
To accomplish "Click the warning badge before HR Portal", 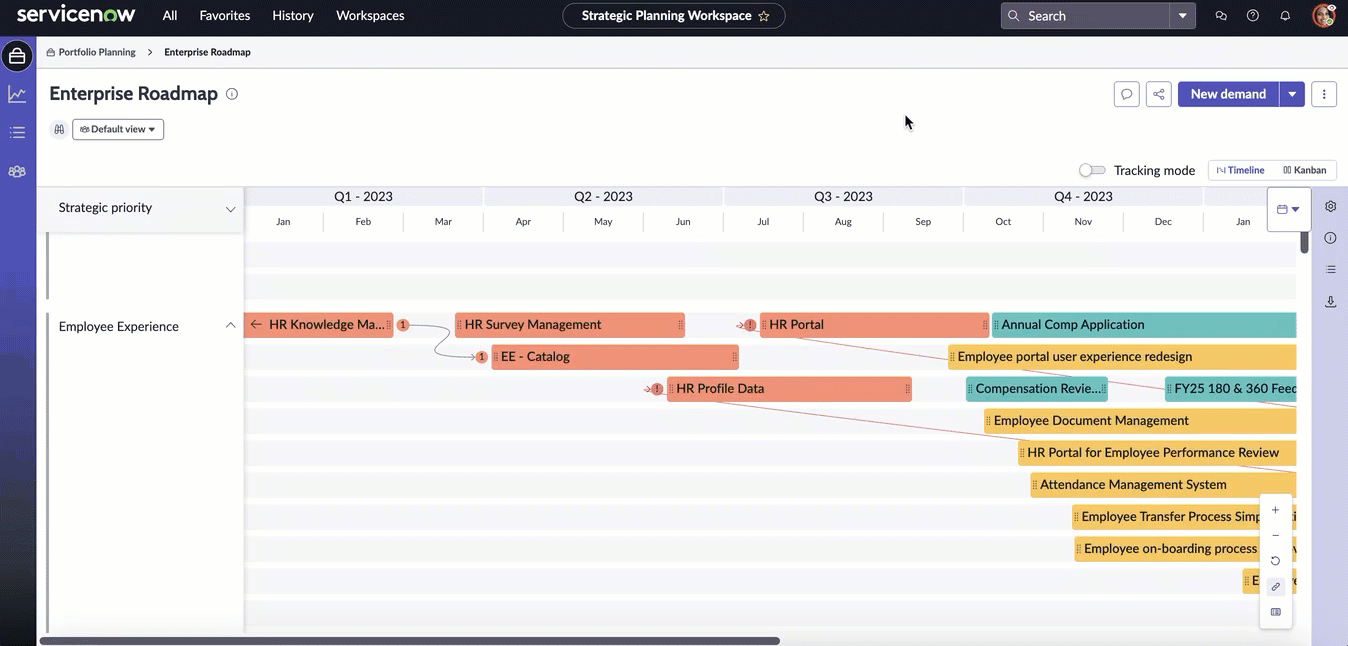I will pyautogui.click(x=750, y=325).
